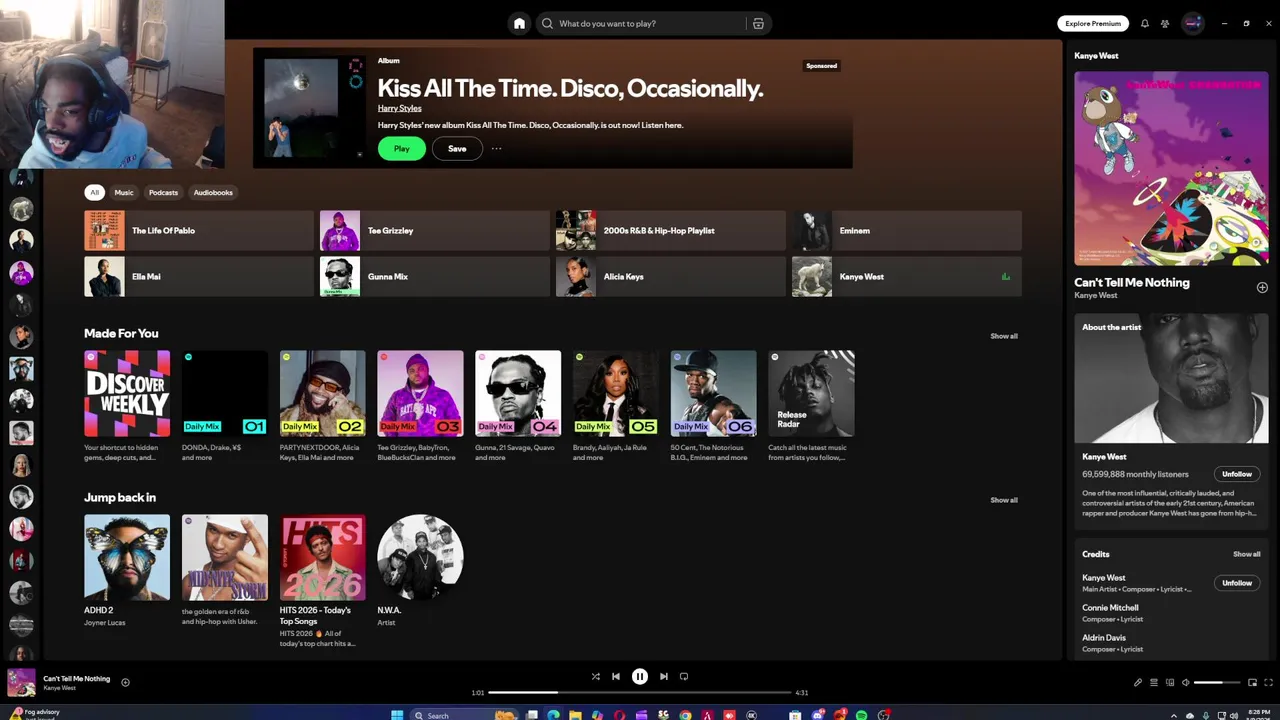1280x720 pixels.
Task: Open Ella Mai shortcut tile
Action: point(199,276)
